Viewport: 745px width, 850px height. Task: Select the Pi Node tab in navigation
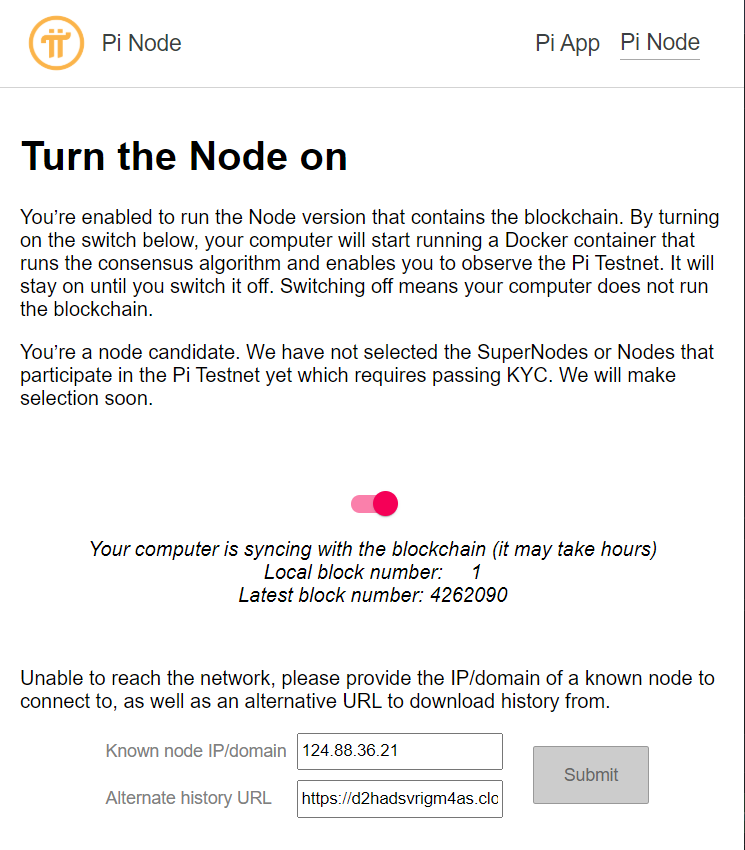tap(659, 42)
